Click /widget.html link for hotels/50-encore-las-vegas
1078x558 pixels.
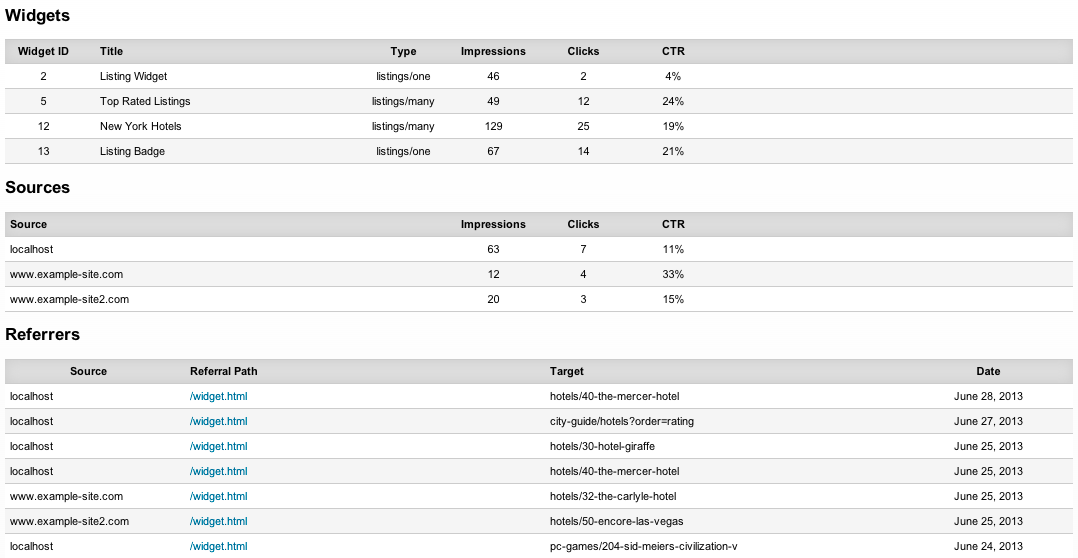(218, 521)
